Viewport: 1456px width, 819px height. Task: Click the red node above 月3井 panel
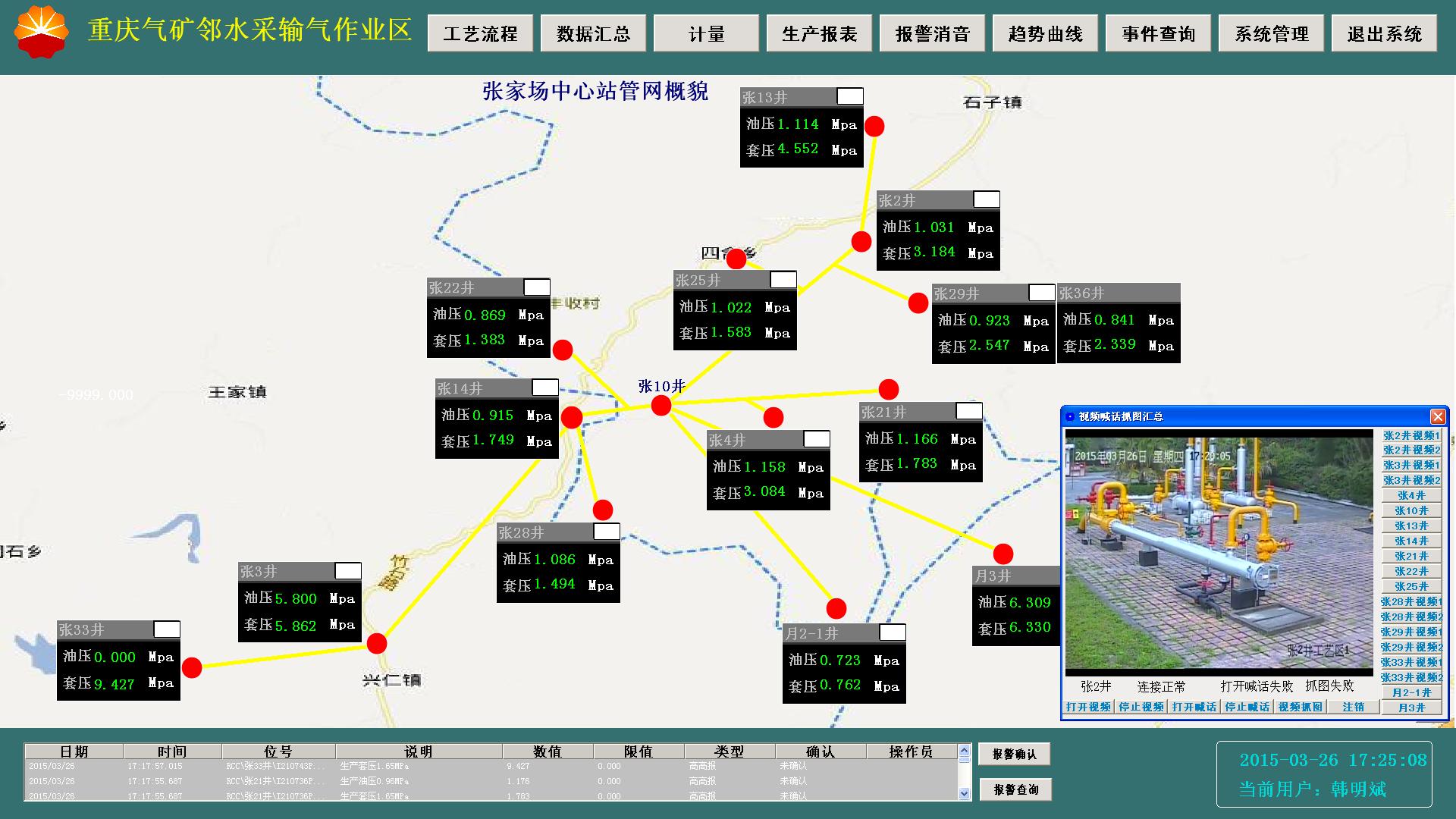pos(1003,554)
